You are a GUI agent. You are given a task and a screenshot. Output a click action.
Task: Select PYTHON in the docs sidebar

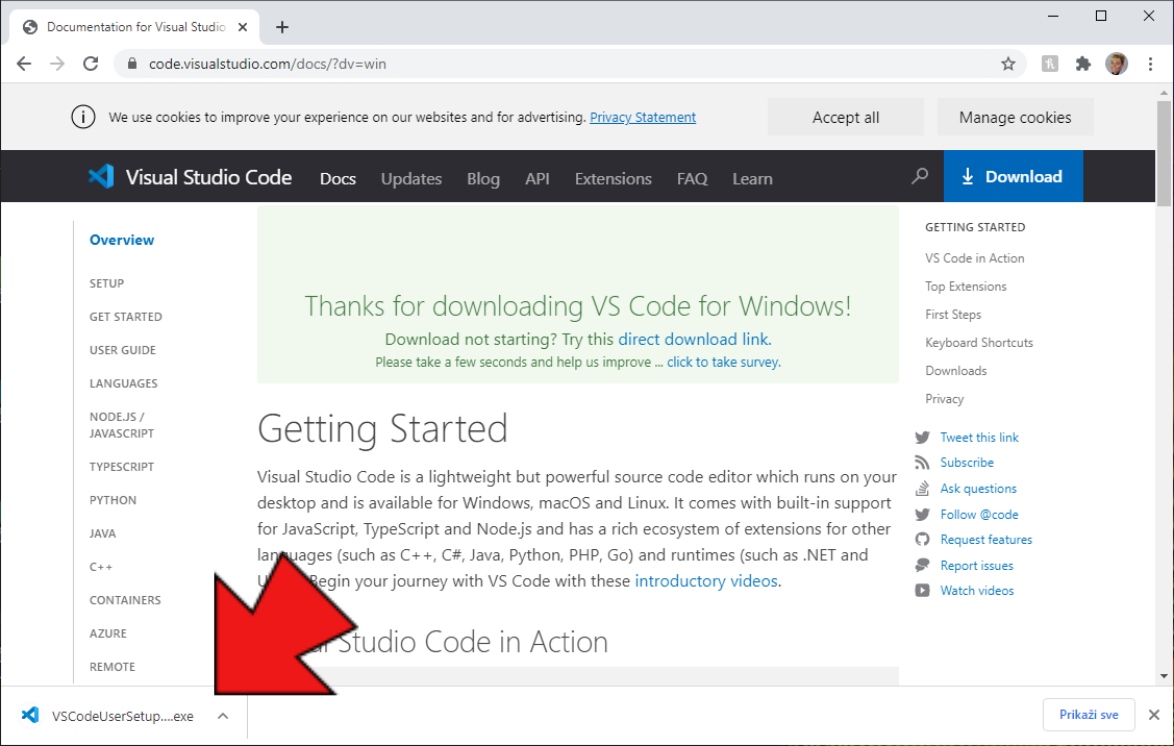point(113,500)
